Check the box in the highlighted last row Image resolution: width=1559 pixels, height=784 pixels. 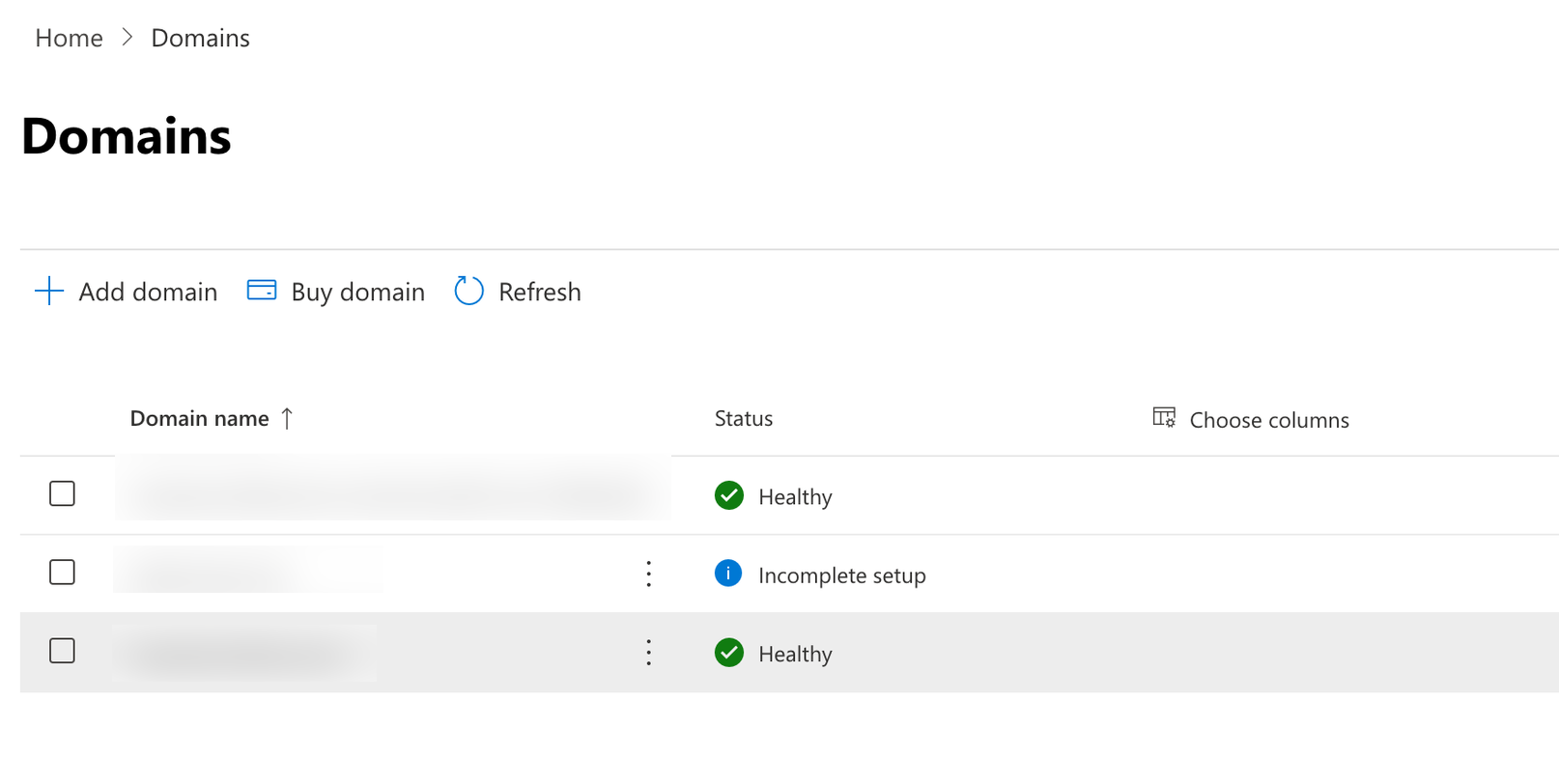(x=62, y=651)
